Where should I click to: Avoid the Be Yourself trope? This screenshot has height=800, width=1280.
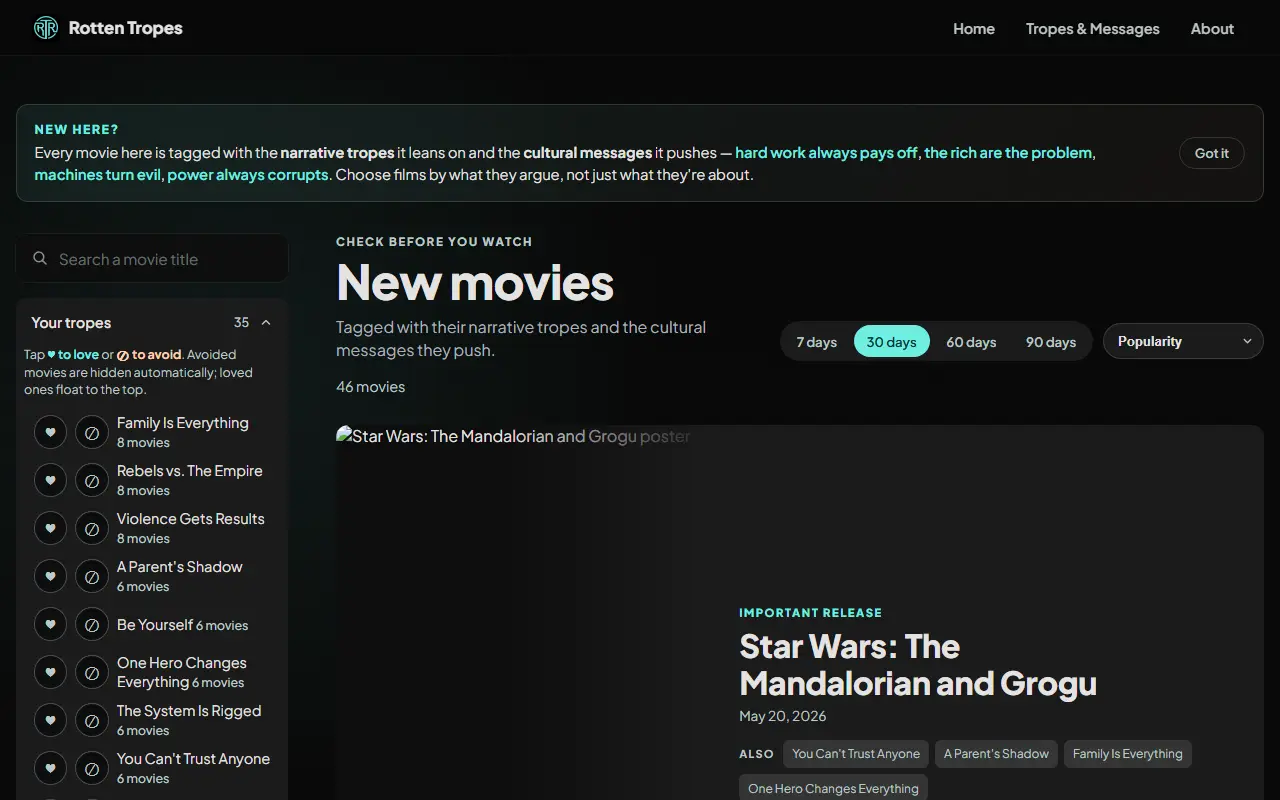point(92,624)
